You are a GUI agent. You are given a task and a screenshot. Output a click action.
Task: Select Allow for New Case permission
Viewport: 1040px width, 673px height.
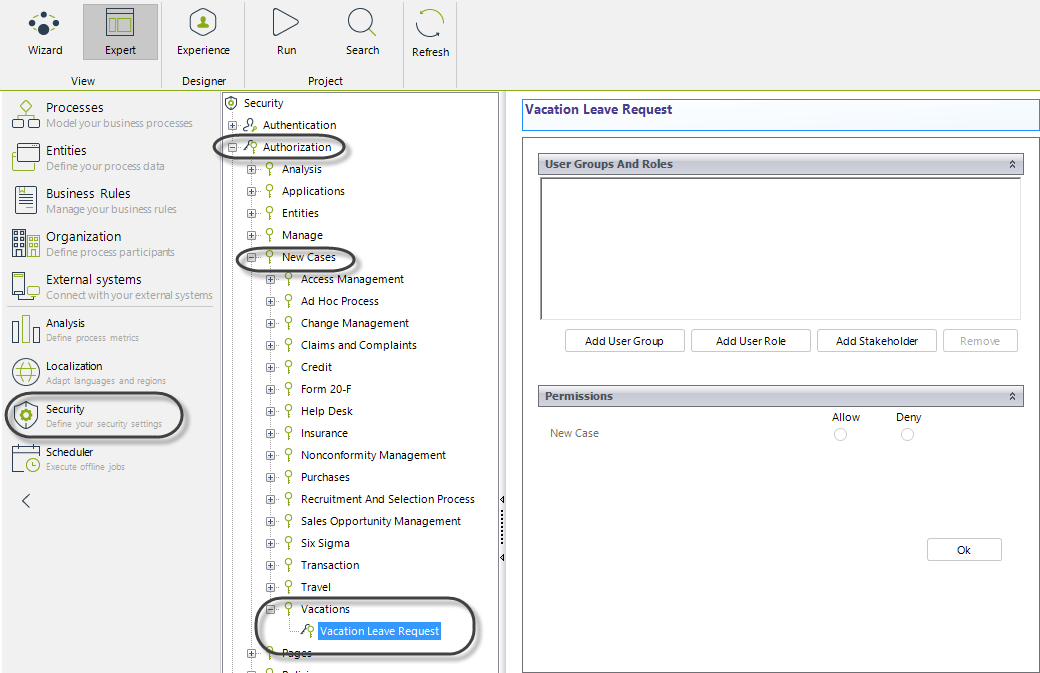[x=840, y=434]
